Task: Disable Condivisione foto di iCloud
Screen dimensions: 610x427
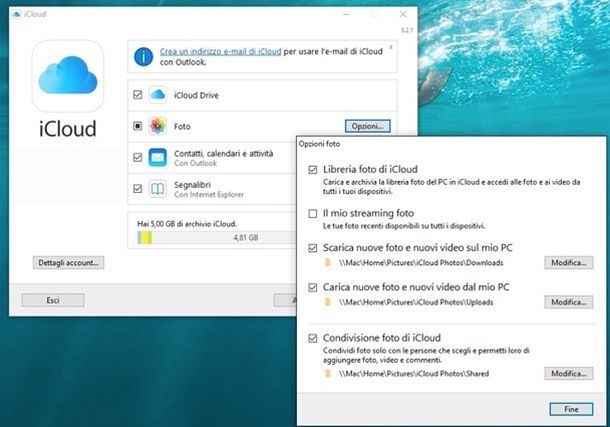Action: (313, 338)
